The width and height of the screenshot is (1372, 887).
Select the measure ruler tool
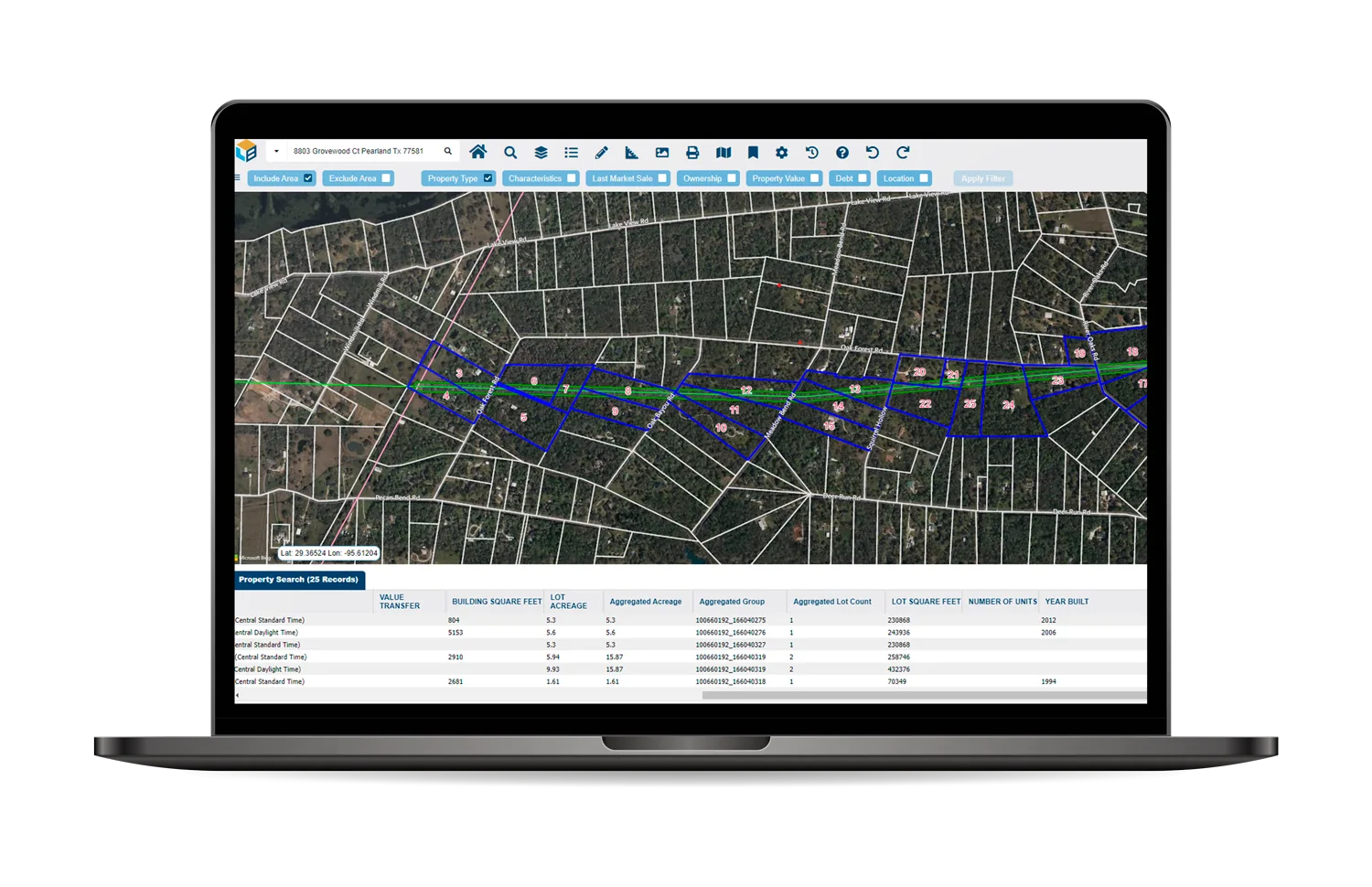(631, 153)
